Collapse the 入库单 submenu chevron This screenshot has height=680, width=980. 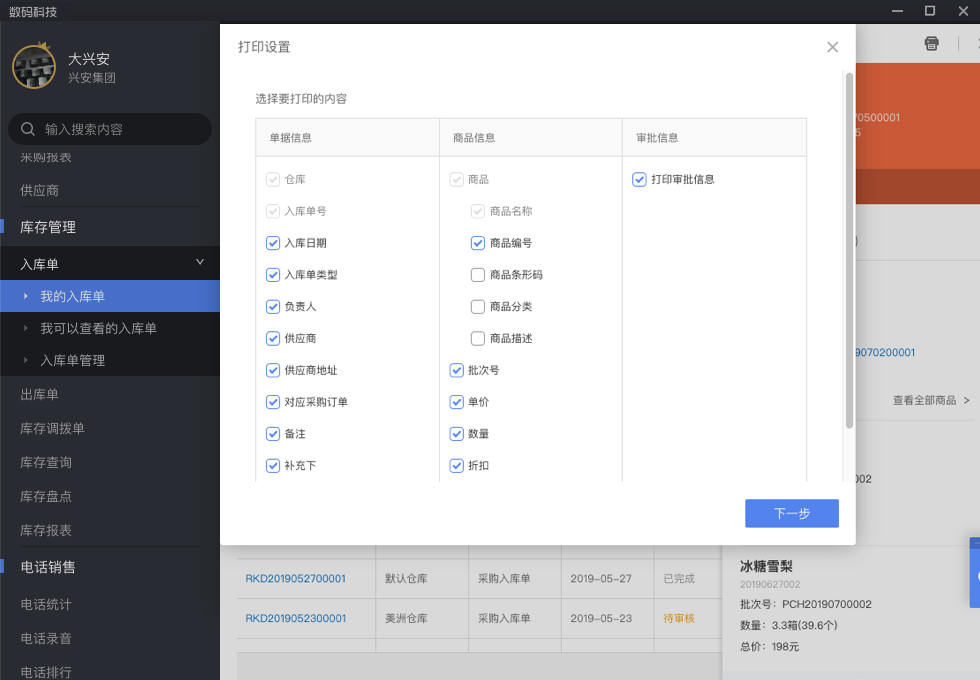(x=199, y=263)
